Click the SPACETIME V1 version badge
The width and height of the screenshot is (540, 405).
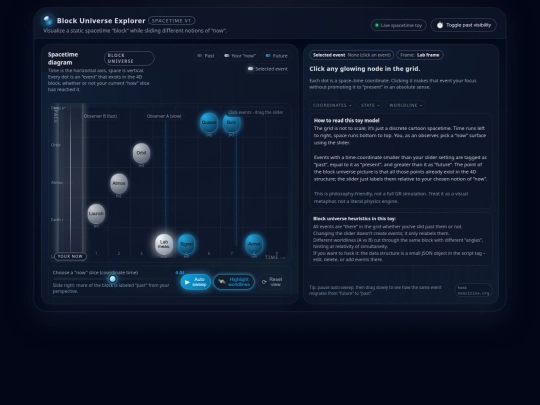coord(172,21)
